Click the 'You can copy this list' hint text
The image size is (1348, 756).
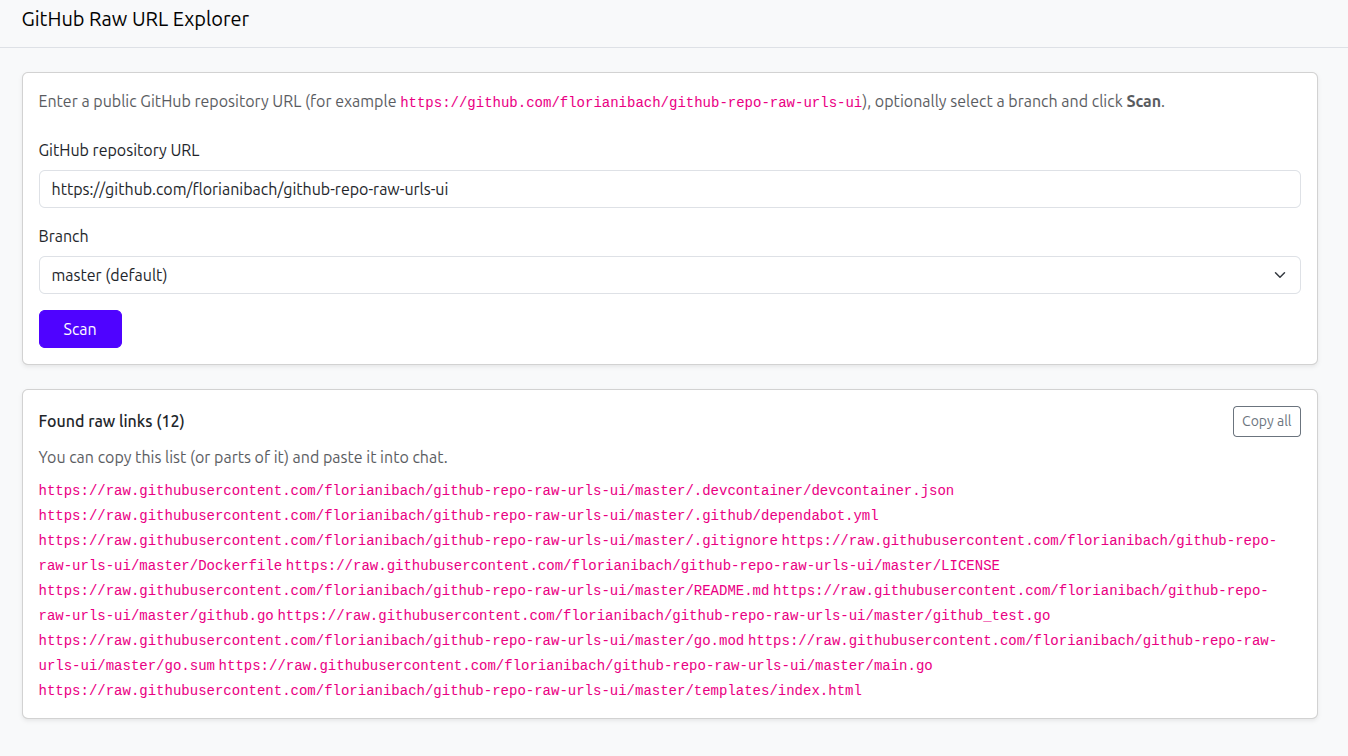click(243, 457)
